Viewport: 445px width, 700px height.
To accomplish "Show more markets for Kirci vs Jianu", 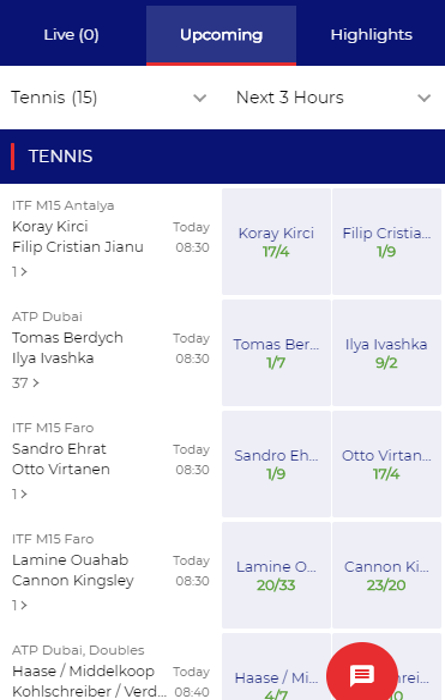I will [20, 271].
